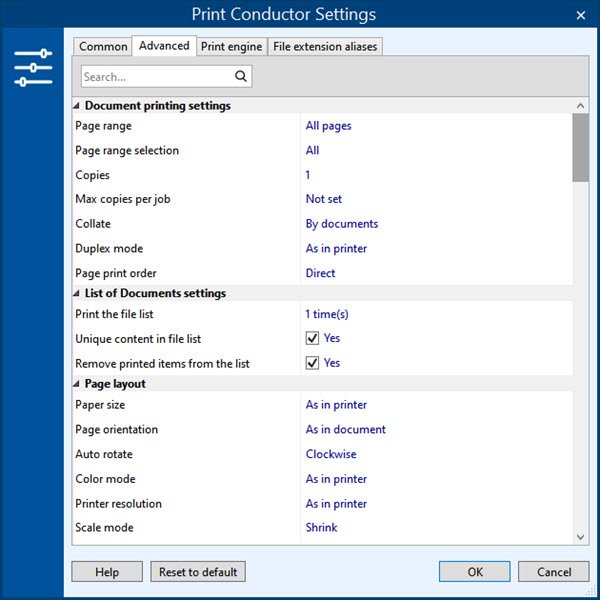Open the Page range value 'All pages'

328,126
